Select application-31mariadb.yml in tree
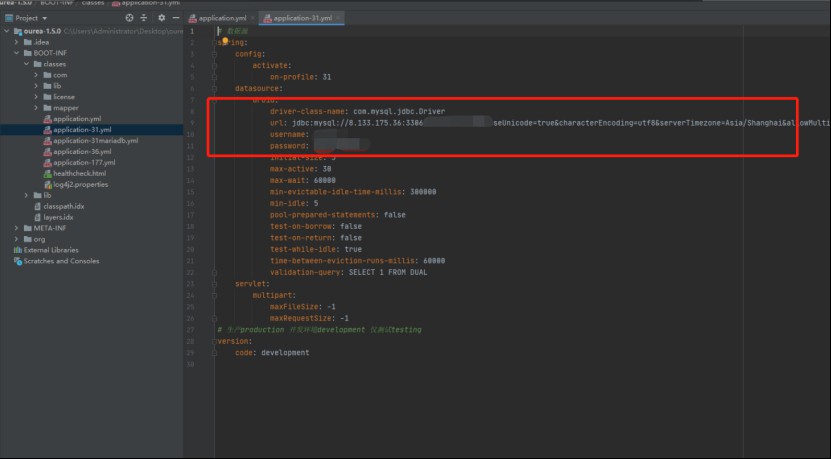This screenshot has width=831, height=459. click(96, 140)
